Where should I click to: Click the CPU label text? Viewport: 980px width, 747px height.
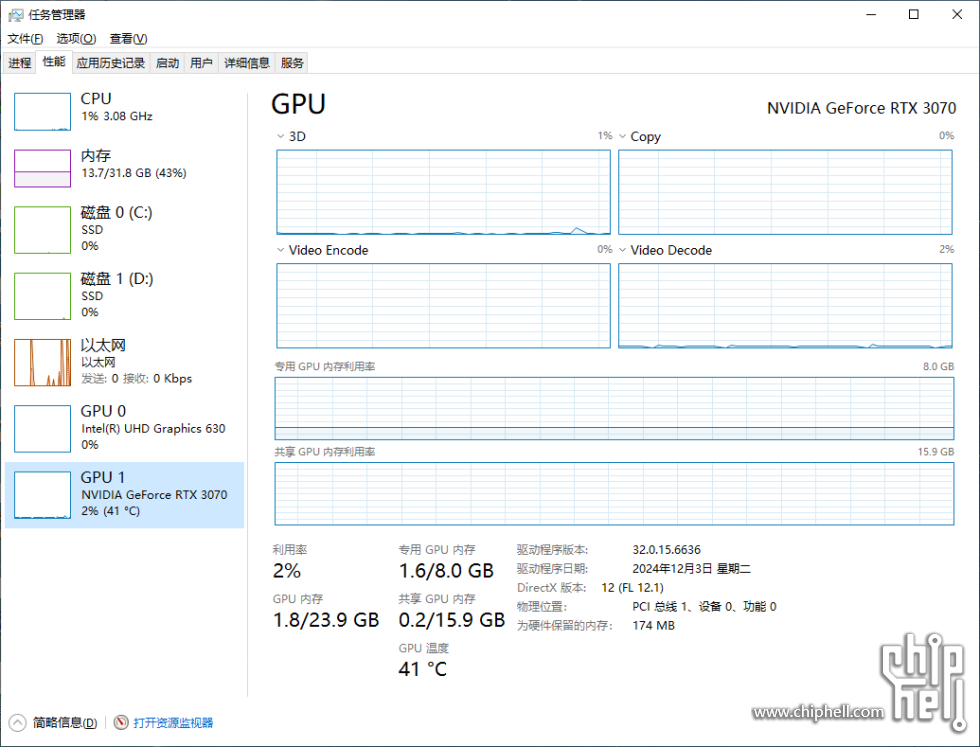(x=96, y=99)
